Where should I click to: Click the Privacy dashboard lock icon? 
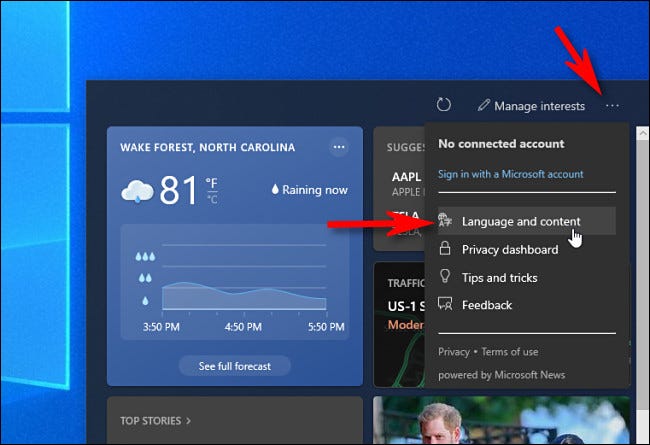point(446,249)
